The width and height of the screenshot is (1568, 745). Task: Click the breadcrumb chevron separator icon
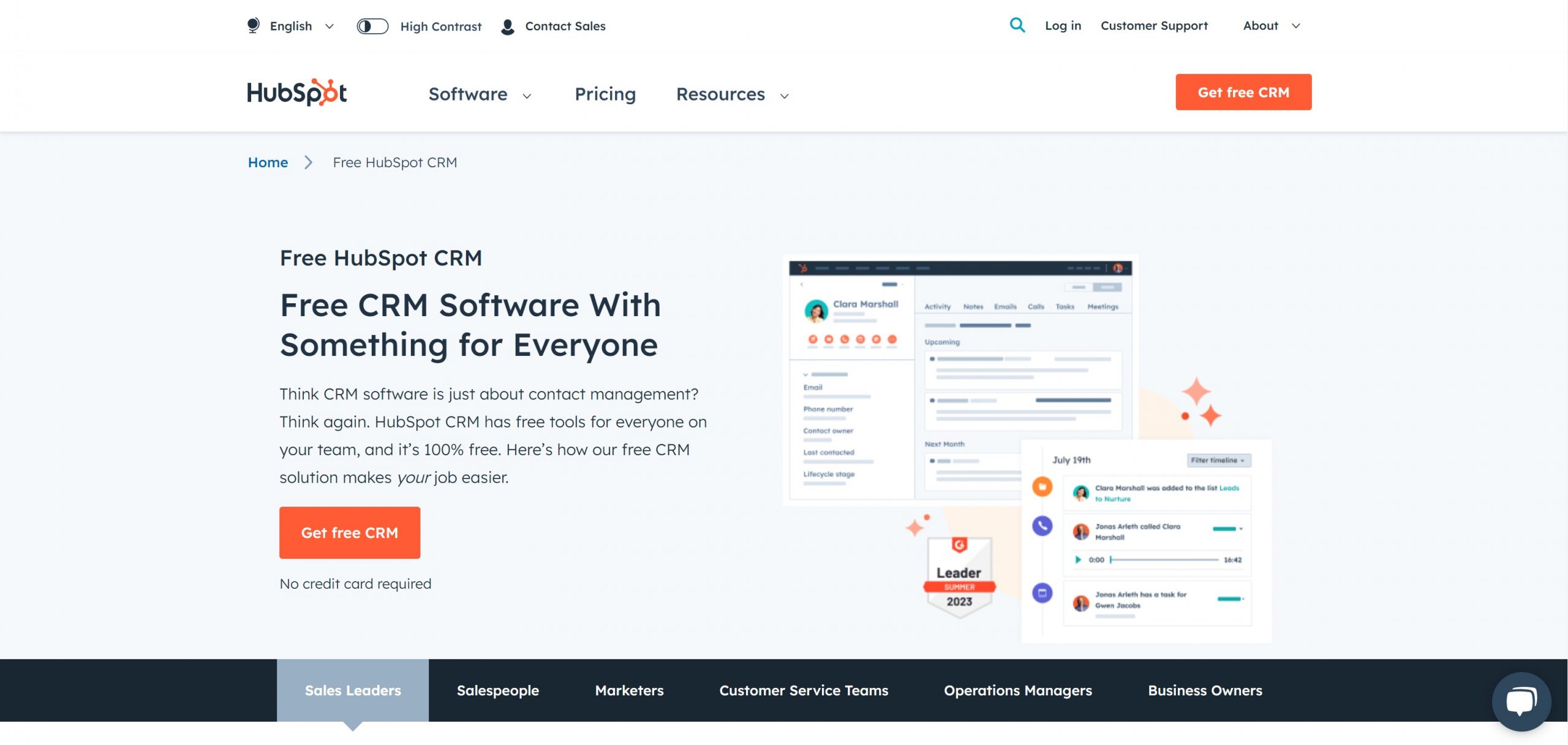[x=309, y=162]
